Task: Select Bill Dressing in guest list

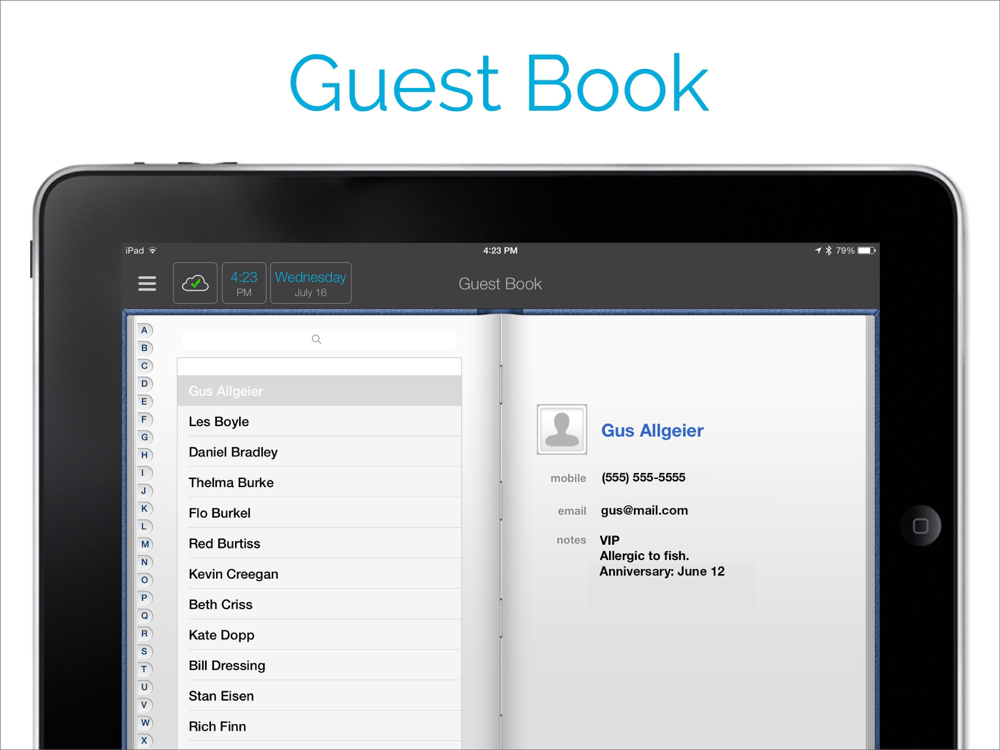Action: pyautogui.click(x=319, y=666)
